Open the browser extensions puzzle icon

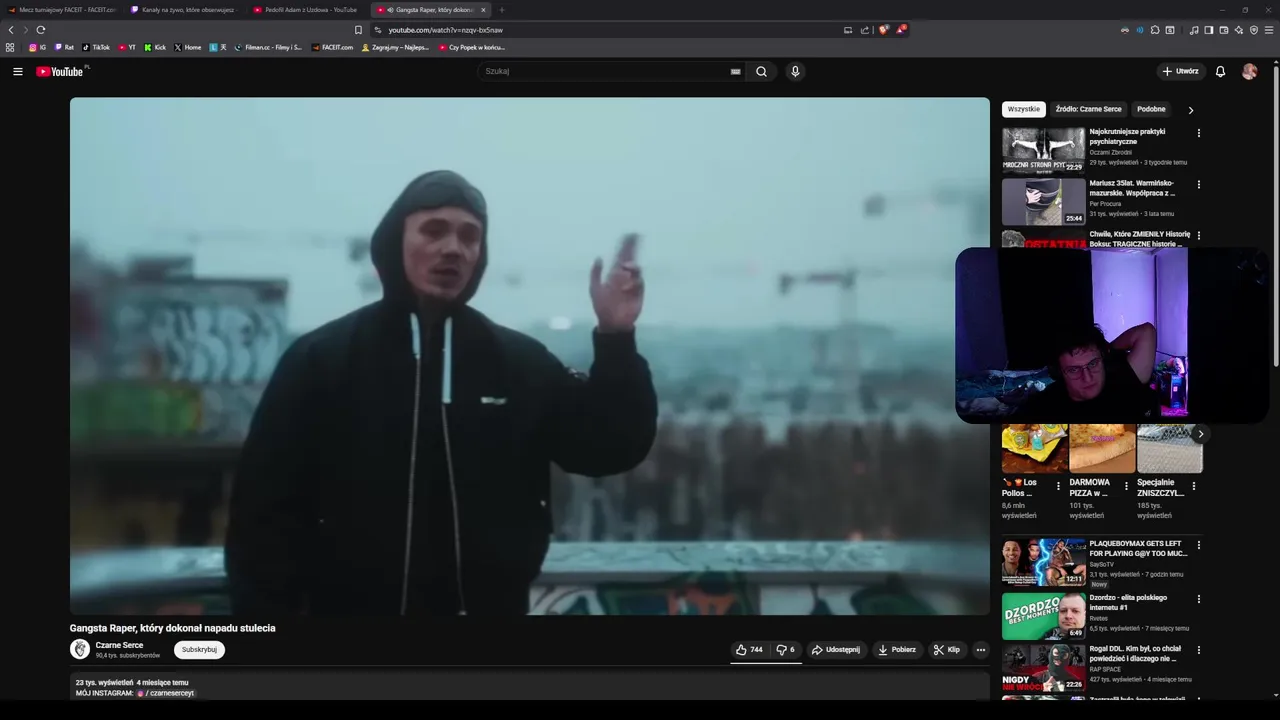[x=1155, y=30]
